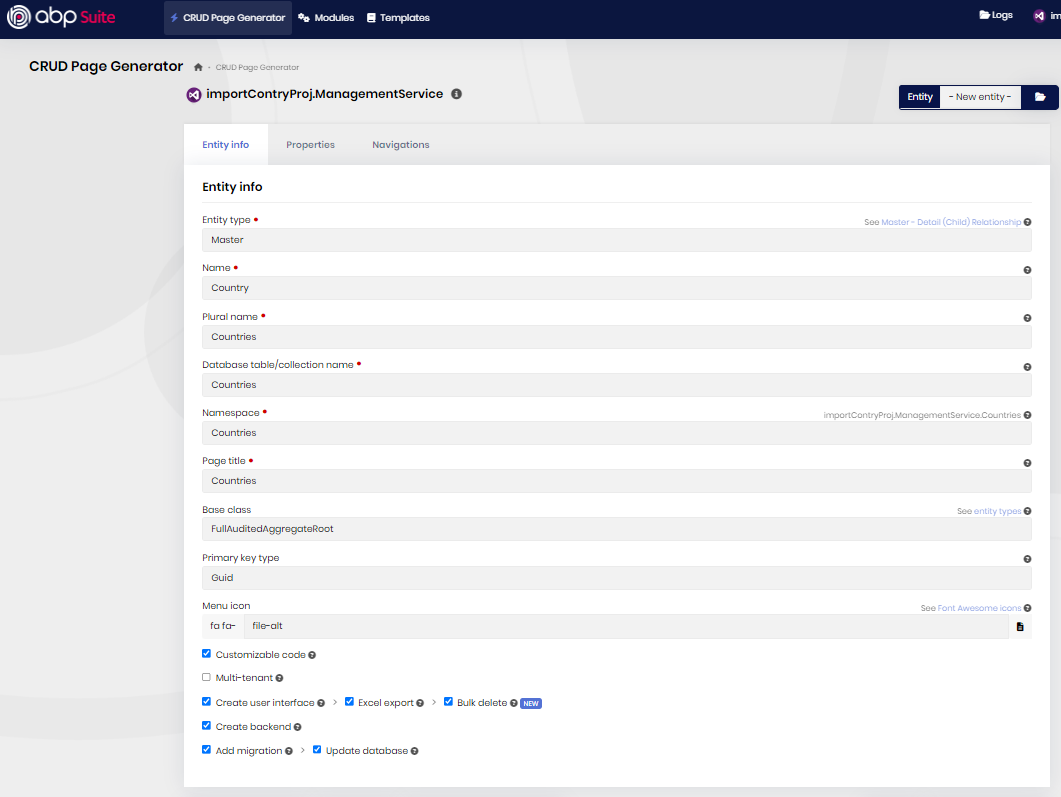This screenshot has width=1061, height=797.
Task: Follow the Font Awesome icons link
Action: [x=979, y=608]
